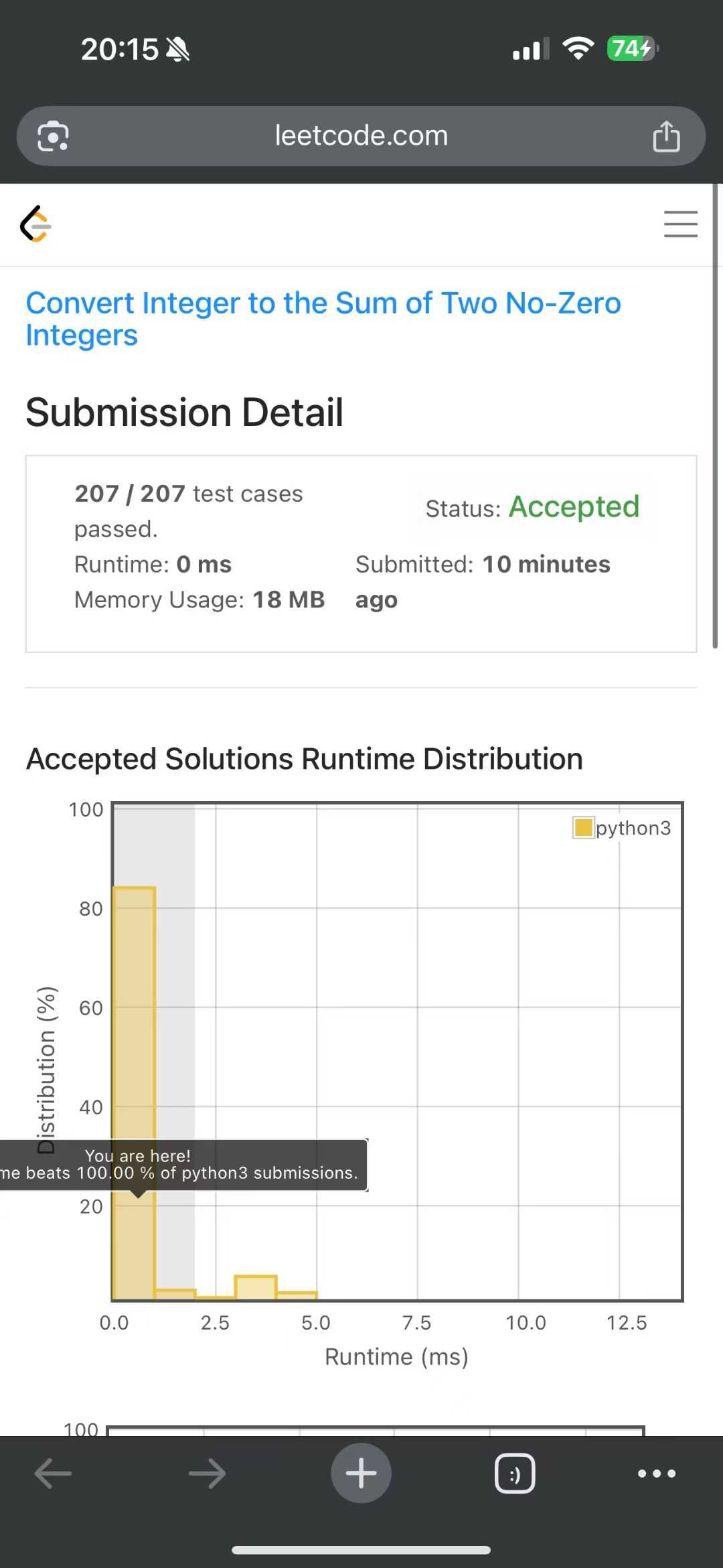The width and height of the screenshot is (723, 1568).
Task: Tap the leetcode.com address field
Action: [x=361, y=136]
